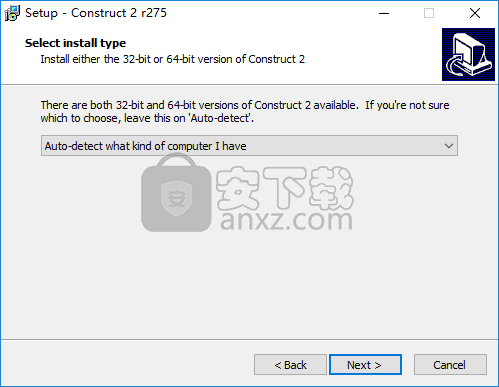Click the 'Select install type' heading

click(x=75, y=43)
